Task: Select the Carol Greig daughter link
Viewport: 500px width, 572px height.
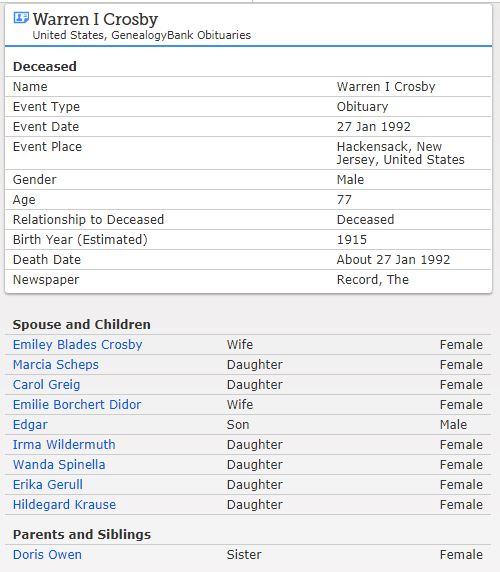Action: click(x=46, y=384)
